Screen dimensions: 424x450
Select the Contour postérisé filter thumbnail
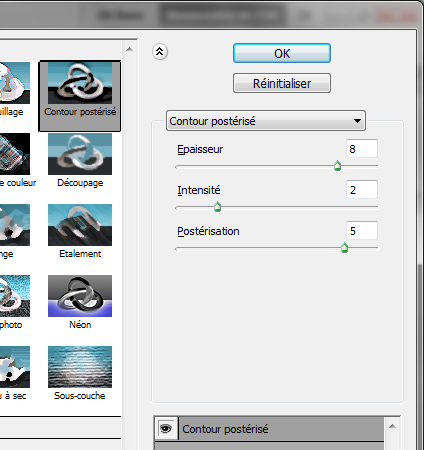pos(80,83)
